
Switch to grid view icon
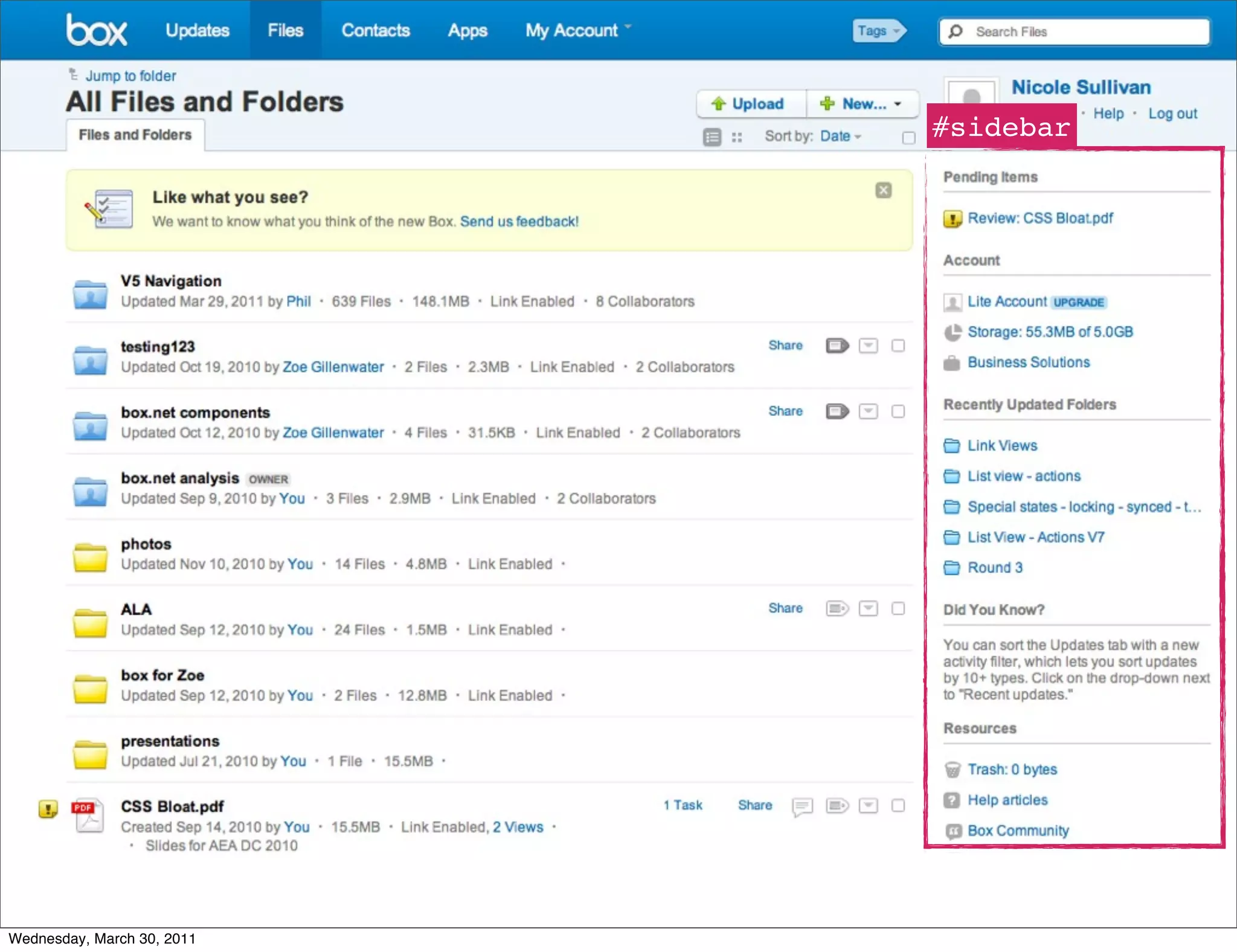[737, 137]
